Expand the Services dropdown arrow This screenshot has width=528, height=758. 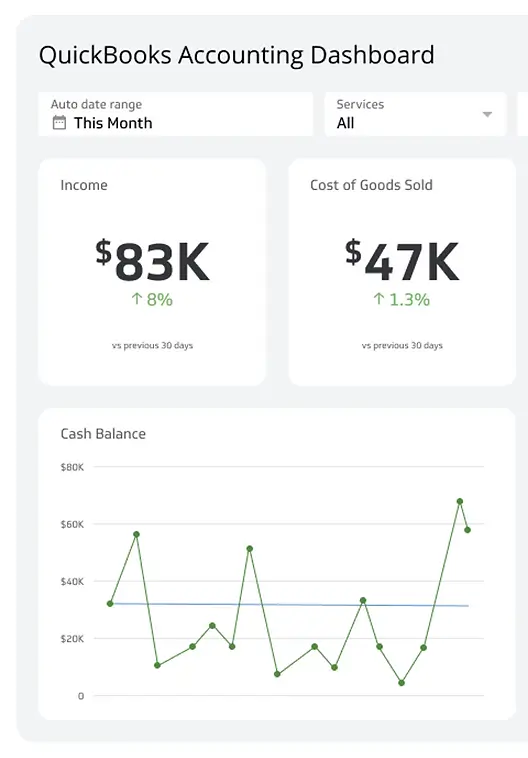point(487,115)
